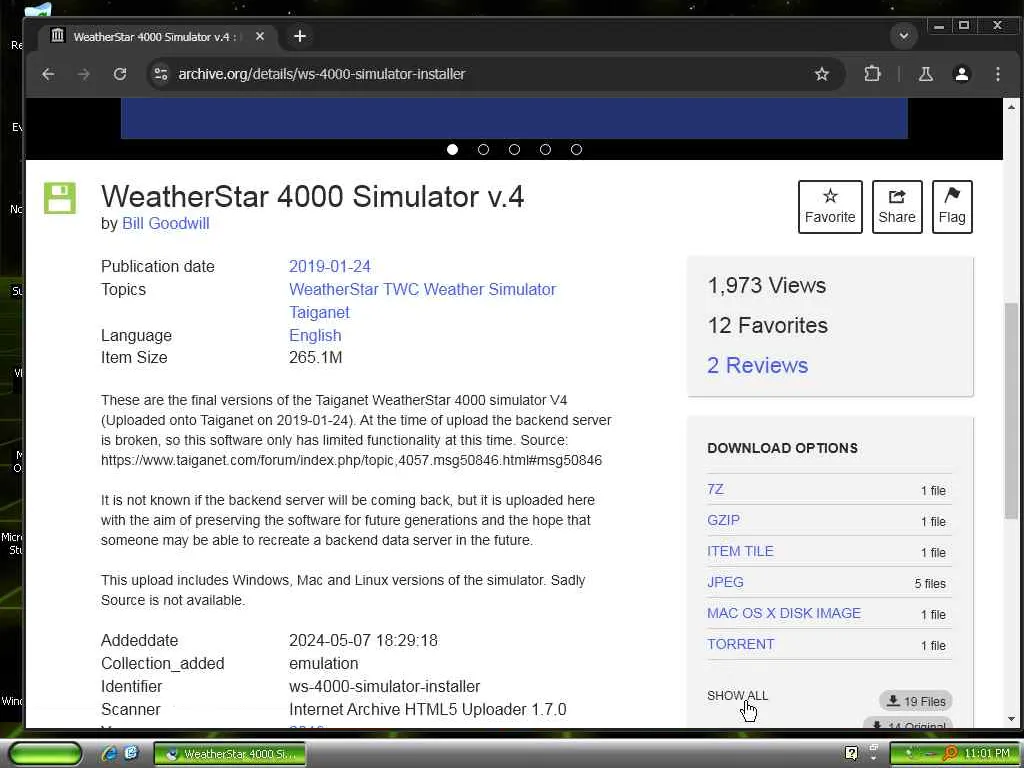1024x768 pixels.
Task: Download the ITEM TILE option
Action: [741, 551]
